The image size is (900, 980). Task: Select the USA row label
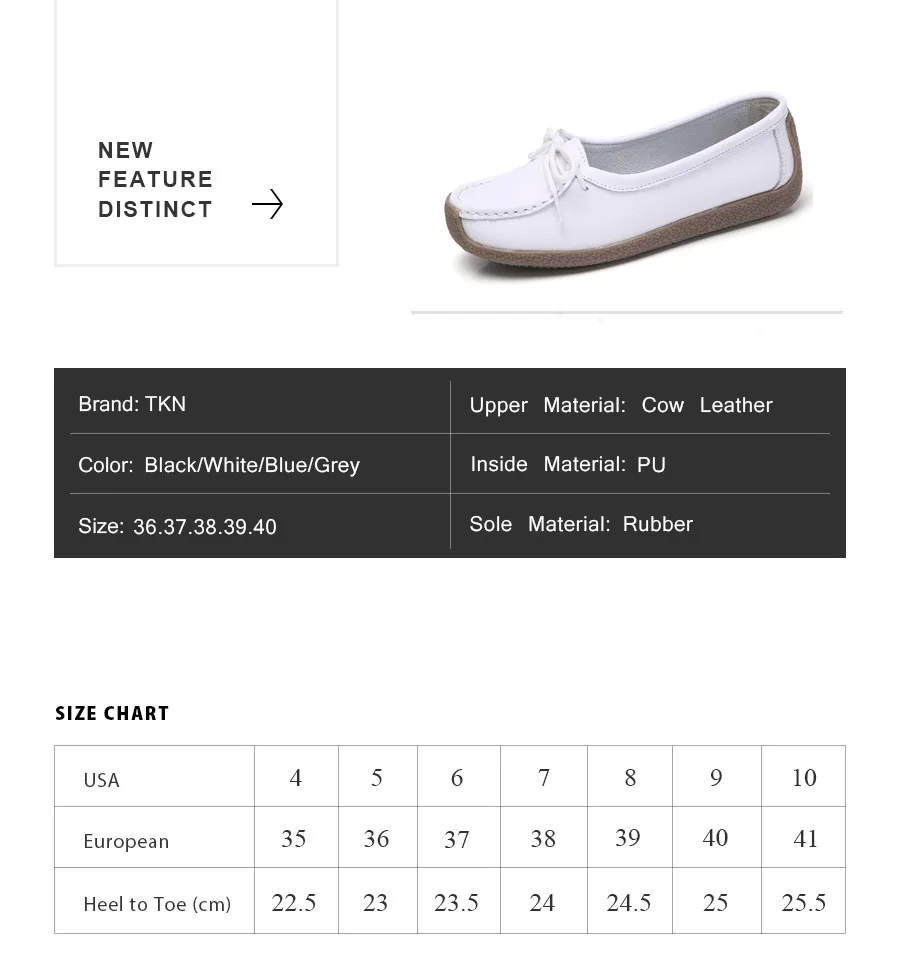pos(101,780)
